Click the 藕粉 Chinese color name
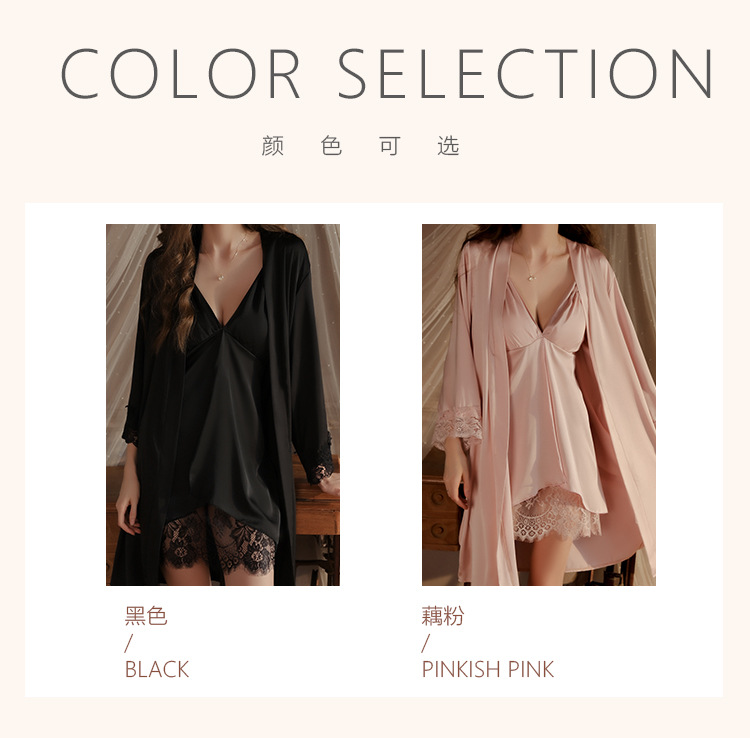 pos(443,616)
